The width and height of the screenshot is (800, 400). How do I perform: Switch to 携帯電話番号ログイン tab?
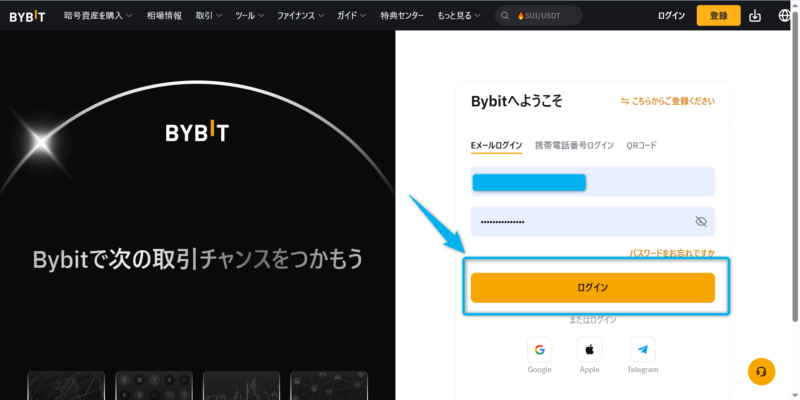click(x=574, y=146)
